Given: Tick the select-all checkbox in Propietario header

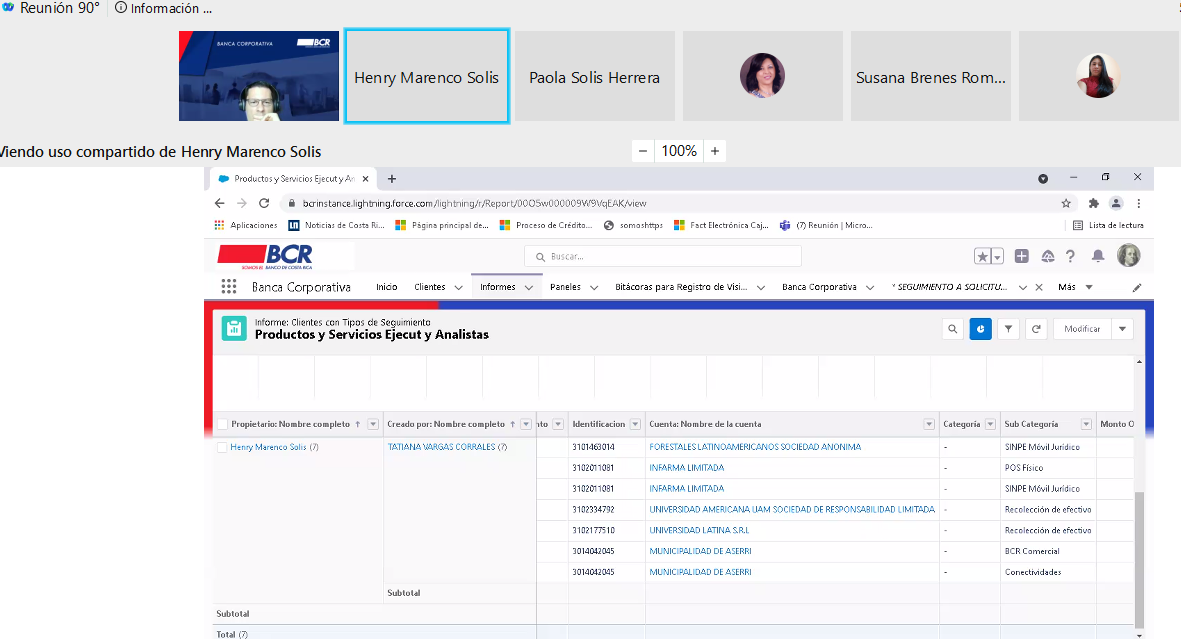Looking at the screenshot, I should [x=222, y=424].
